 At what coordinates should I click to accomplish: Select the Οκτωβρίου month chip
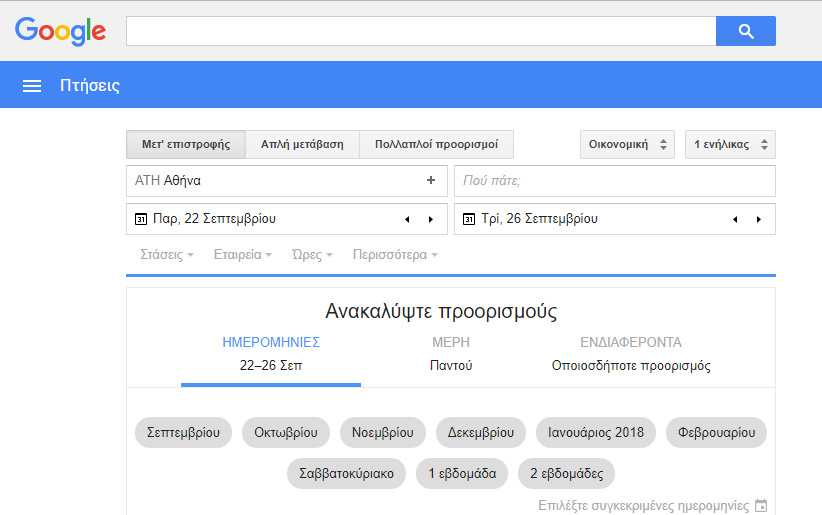287,433
